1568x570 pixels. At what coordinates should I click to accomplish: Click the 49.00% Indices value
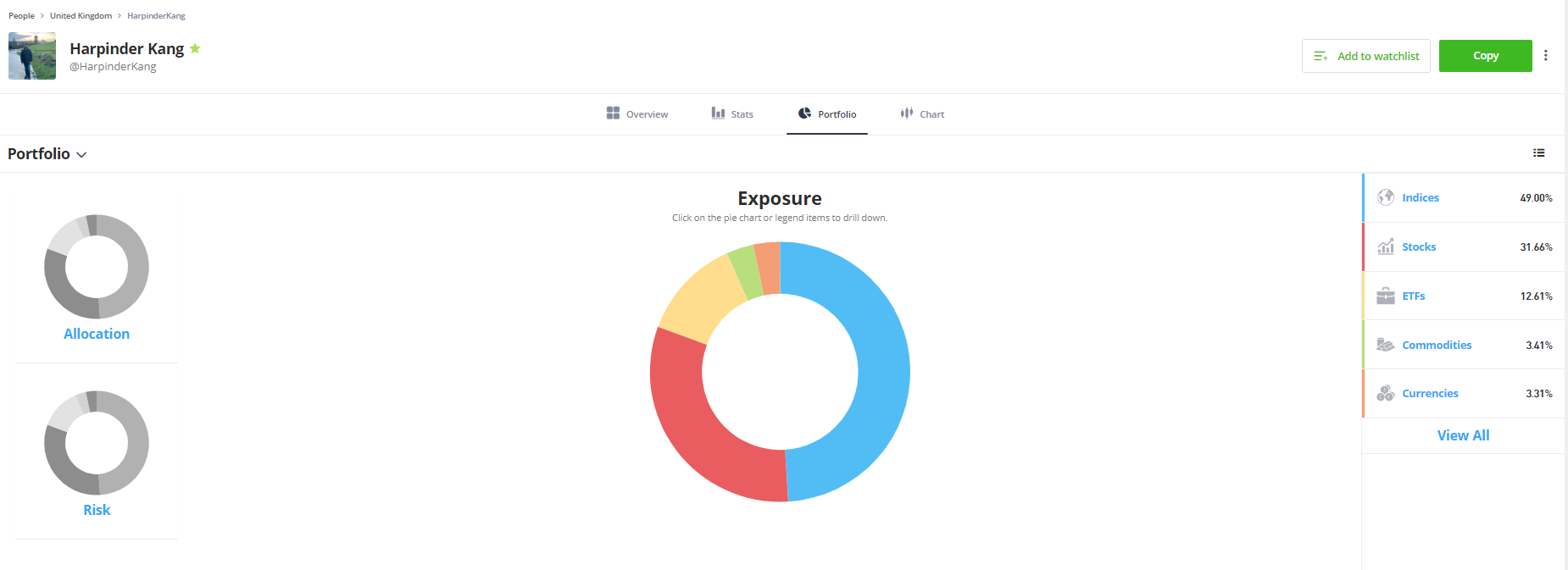tap(1536, 198)
